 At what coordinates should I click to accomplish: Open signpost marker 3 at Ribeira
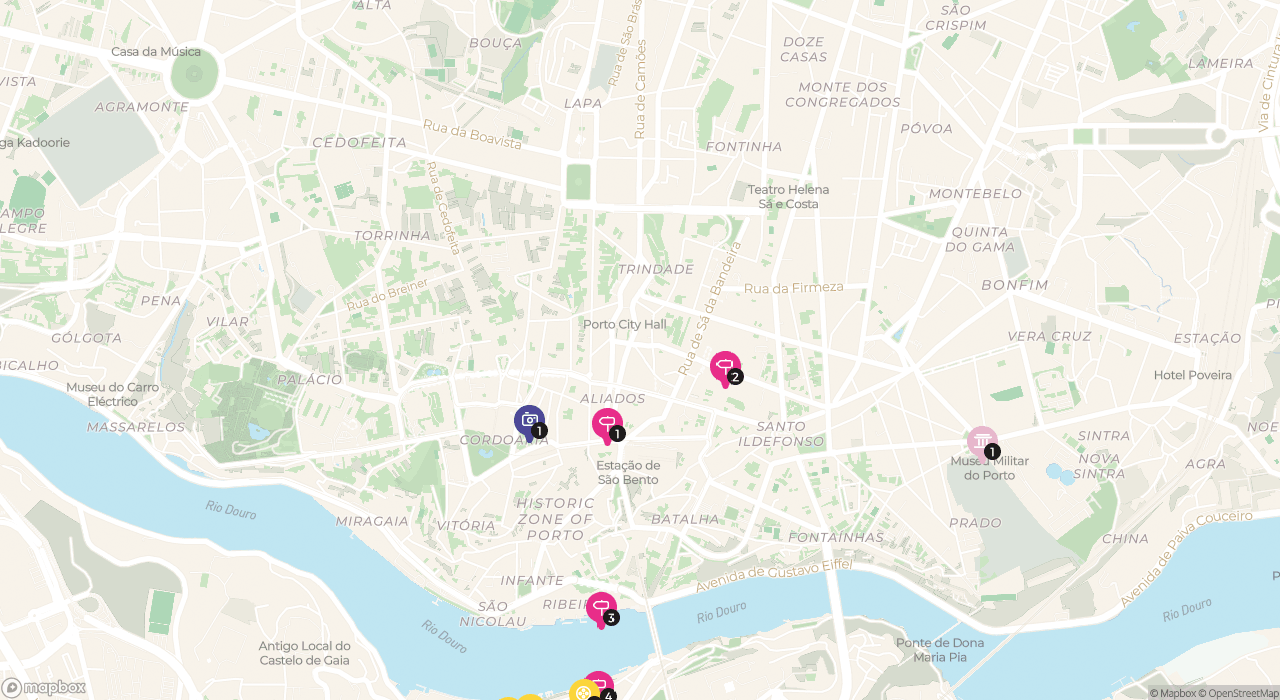(601, 609)
